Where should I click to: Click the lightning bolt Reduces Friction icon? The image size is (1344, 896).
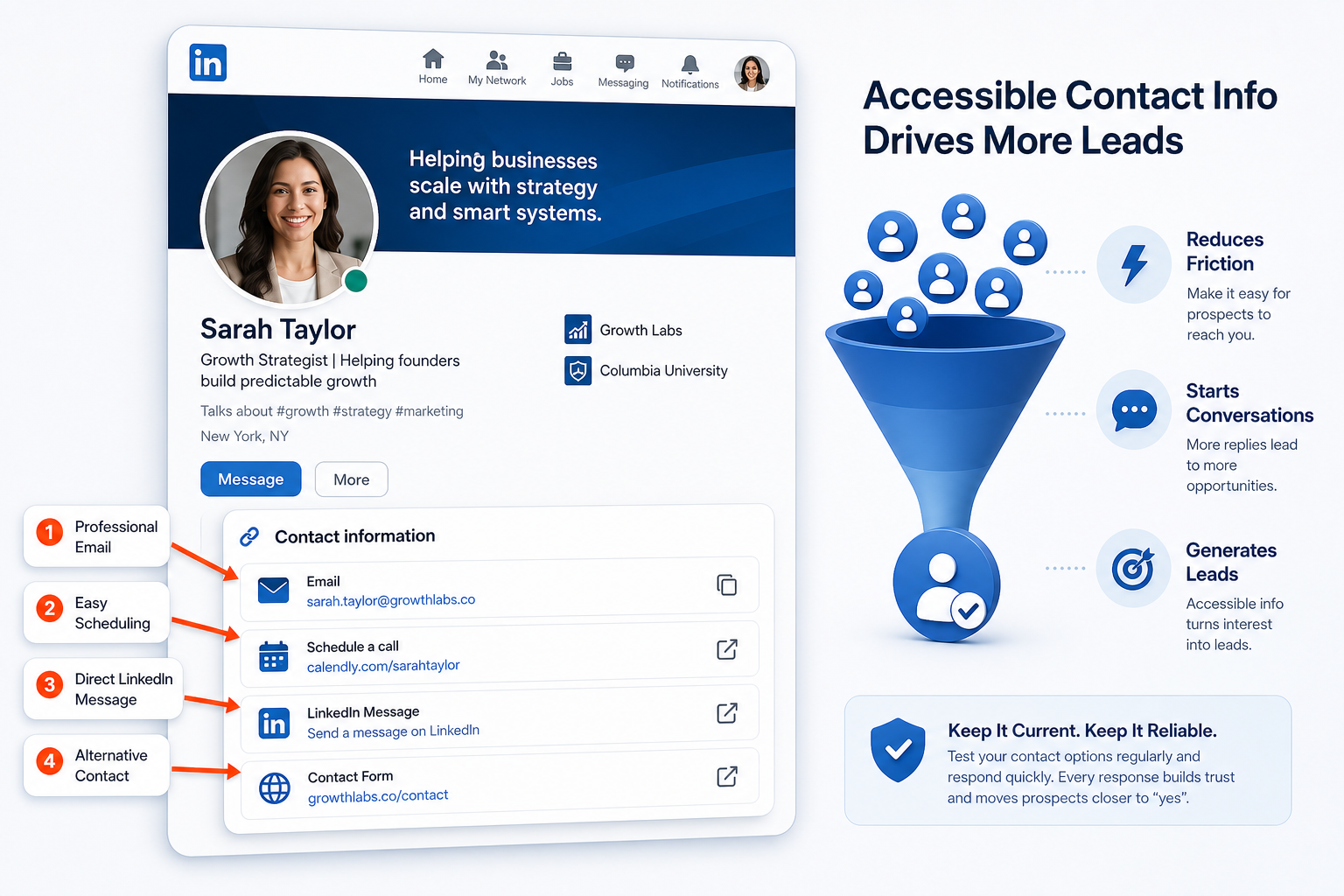click(x=1134, y=265)
